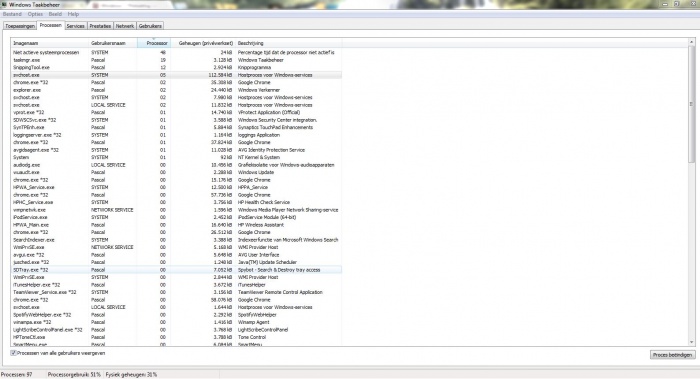
Task: Click the process list scrollbar thumb
Action: pyautogui.click(x=692, y=104)
